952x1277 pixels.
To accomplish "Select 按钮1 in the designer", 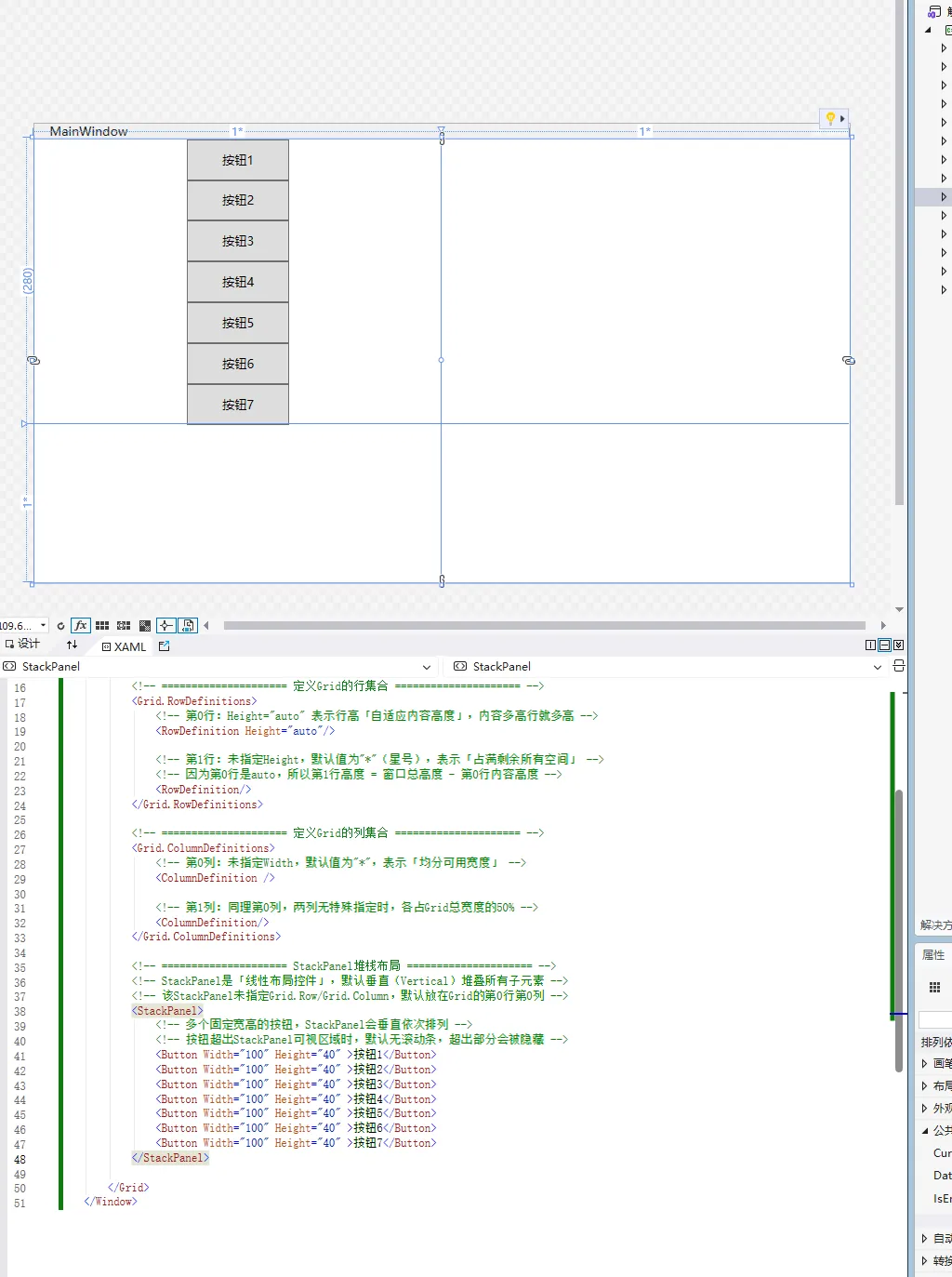I will click(238, 160).
